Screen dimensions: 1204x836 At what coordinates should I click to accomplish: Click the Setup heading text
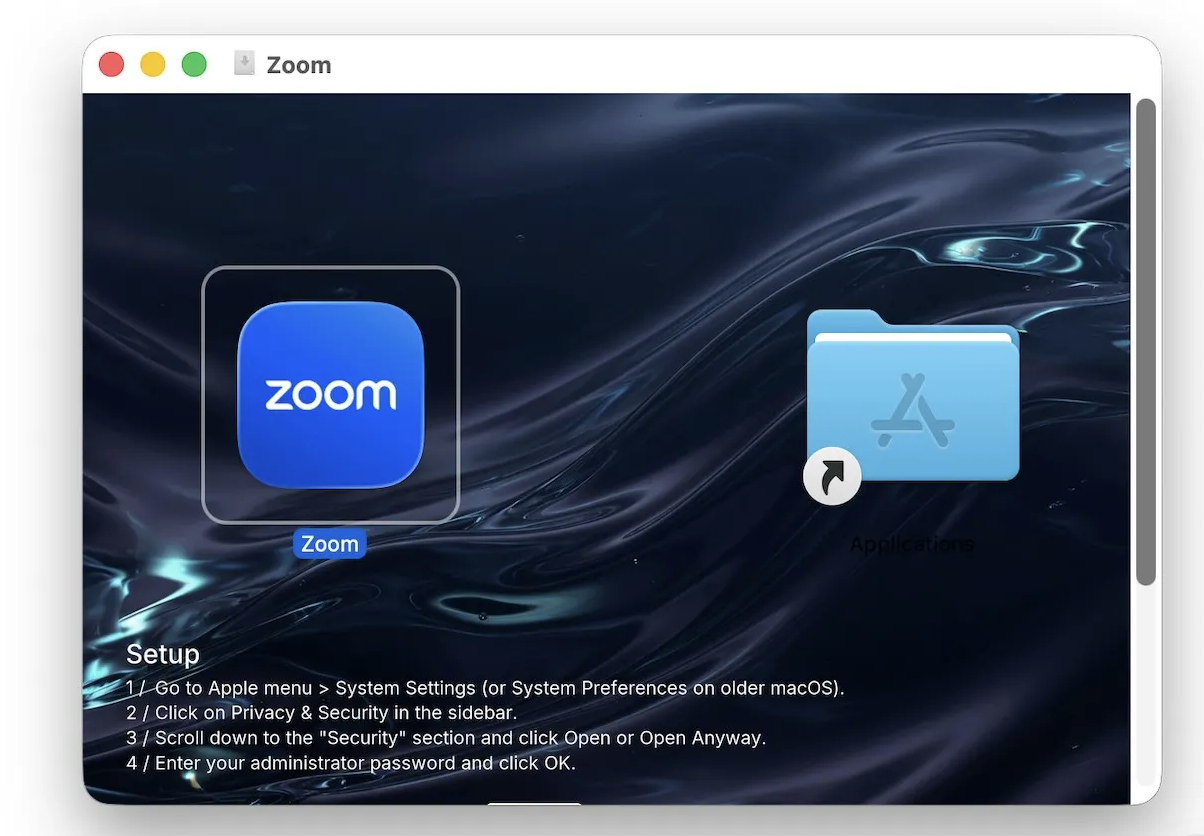(x=163, y=654)
